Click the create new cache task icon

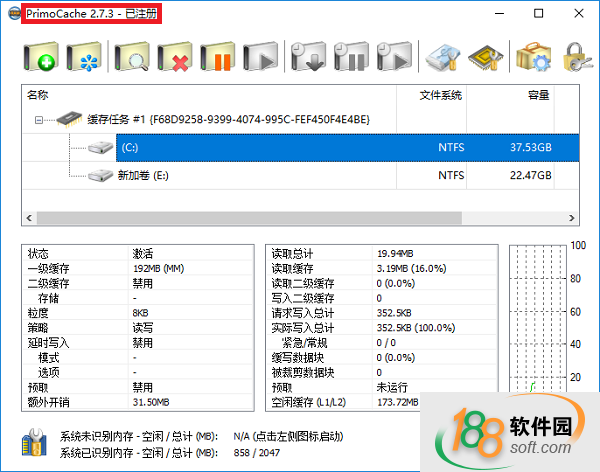[40, 56]
